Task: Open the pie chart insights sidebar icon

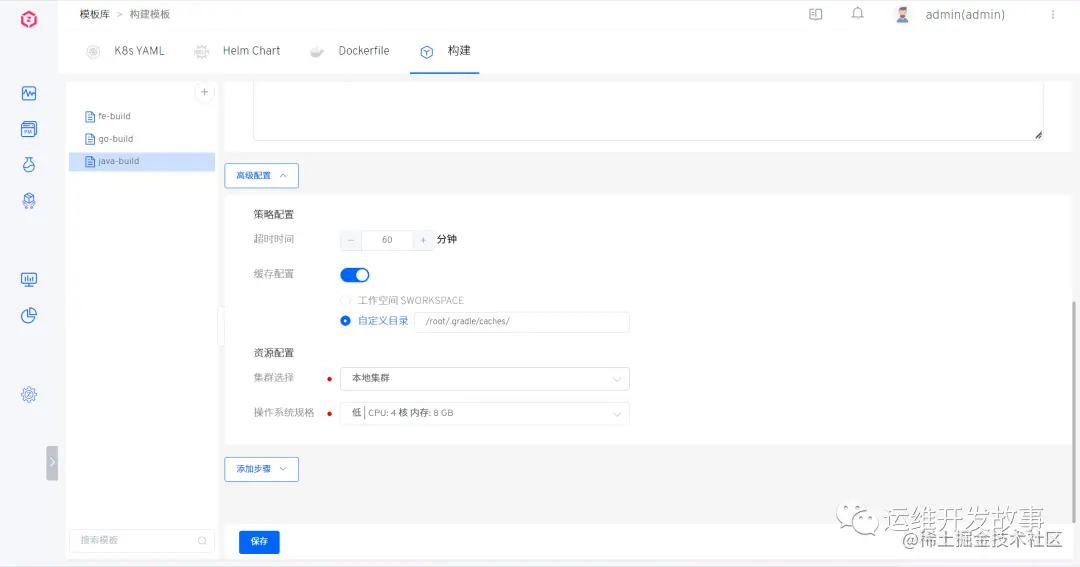Action: coord(29,315)
